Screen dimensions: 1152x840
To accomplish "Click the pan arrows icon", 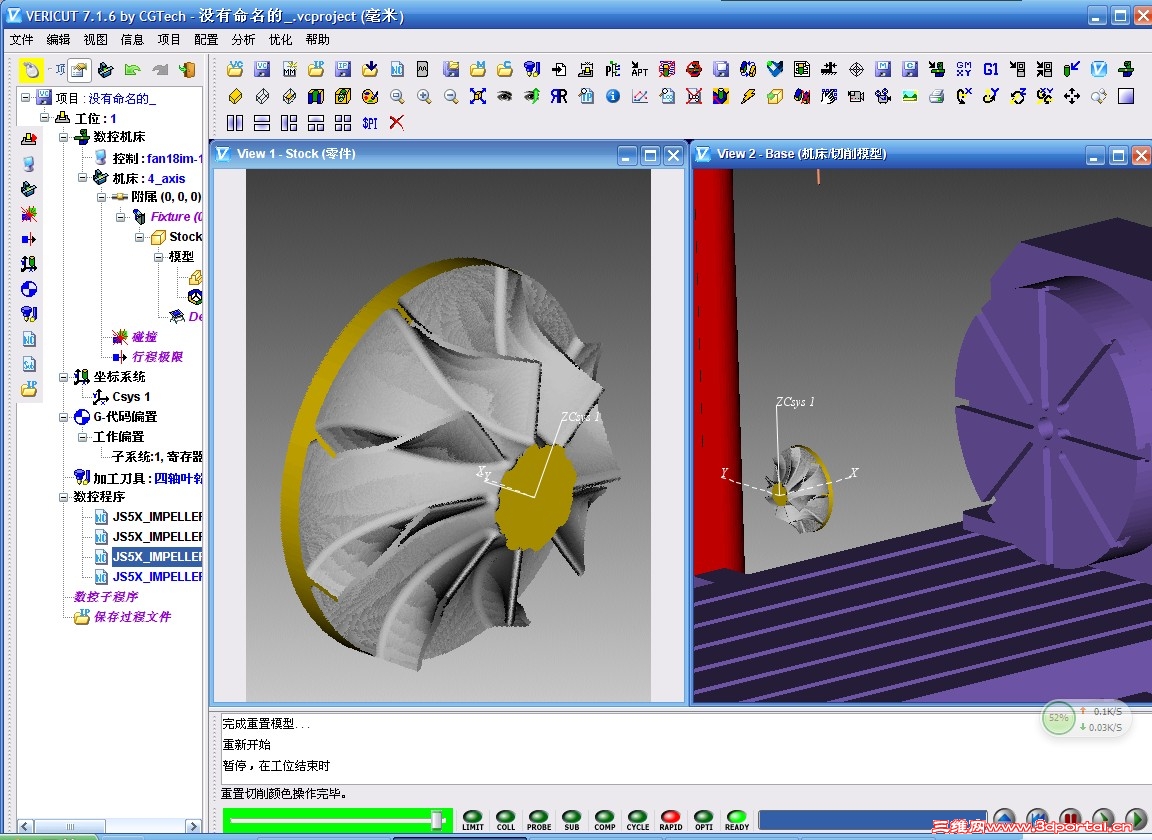I will [1072, 96].
